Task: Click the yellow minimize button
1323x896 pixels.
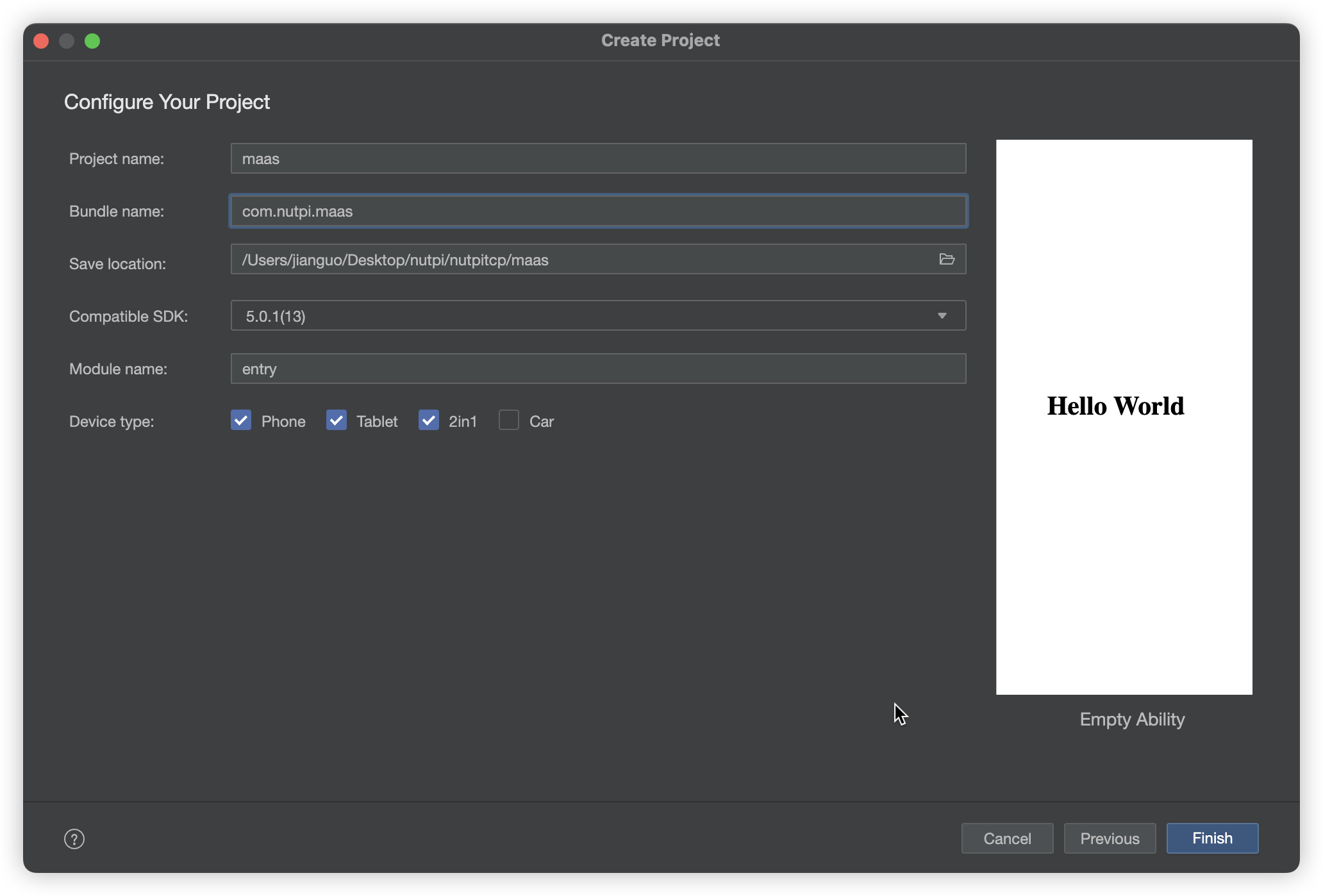Action: click(67, 40)
